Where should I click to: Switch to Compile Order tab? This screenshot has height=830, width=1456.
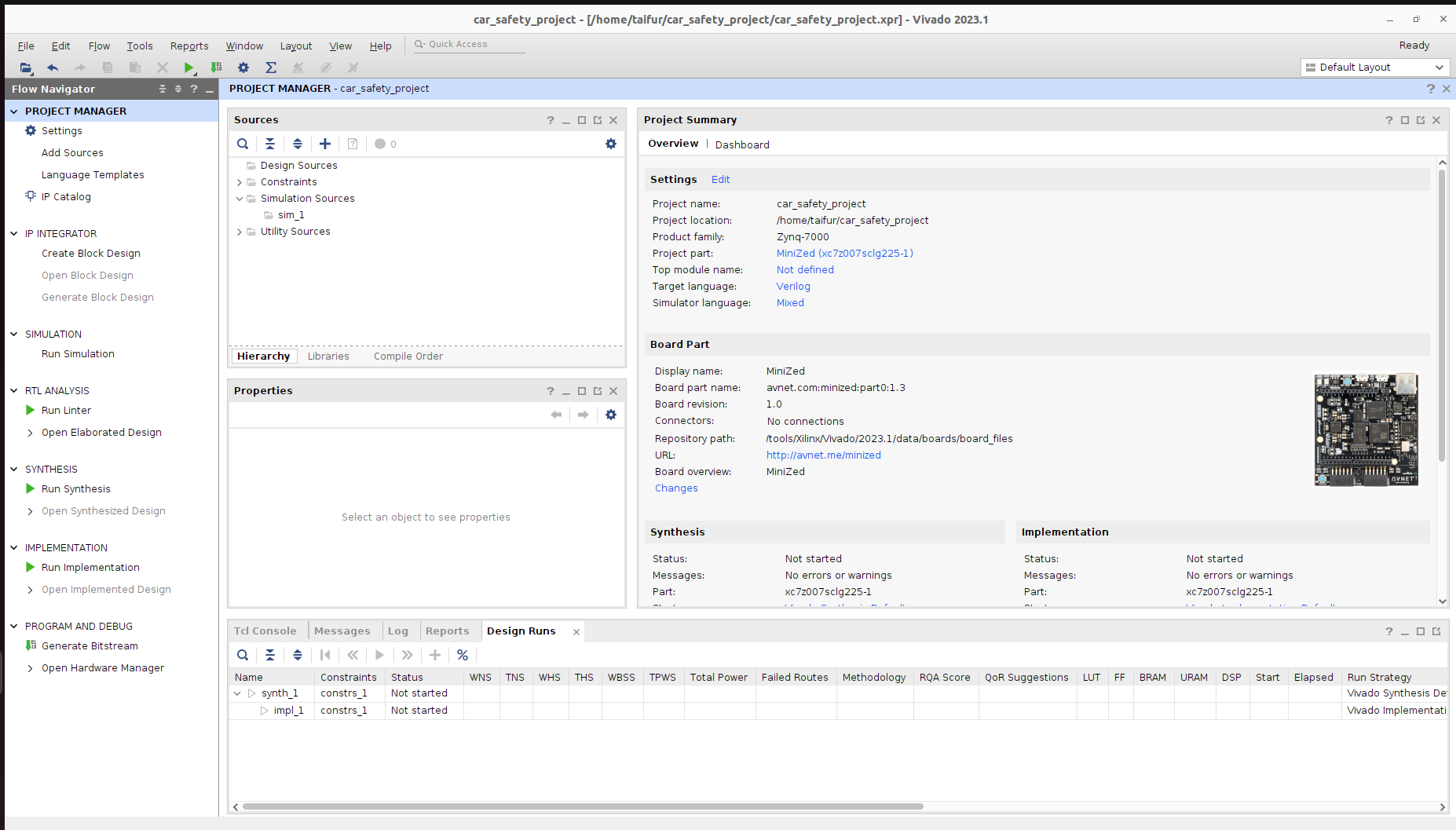[408, 356]
